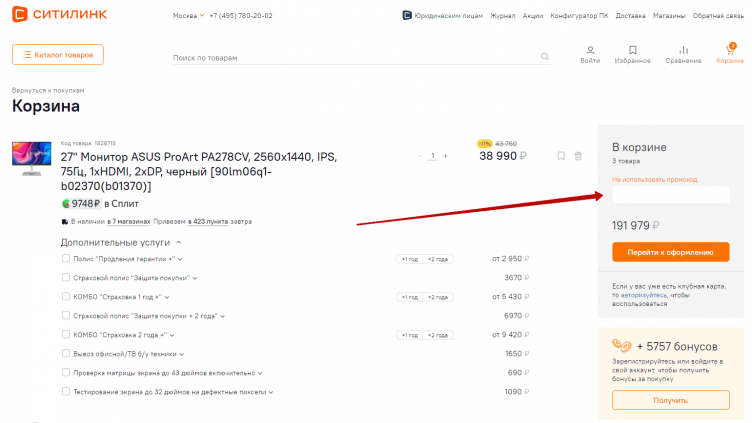Expand КОМБО "Страховка 1 год +" details
Viewport: 752px width, 423px height.
coord(167,297)
